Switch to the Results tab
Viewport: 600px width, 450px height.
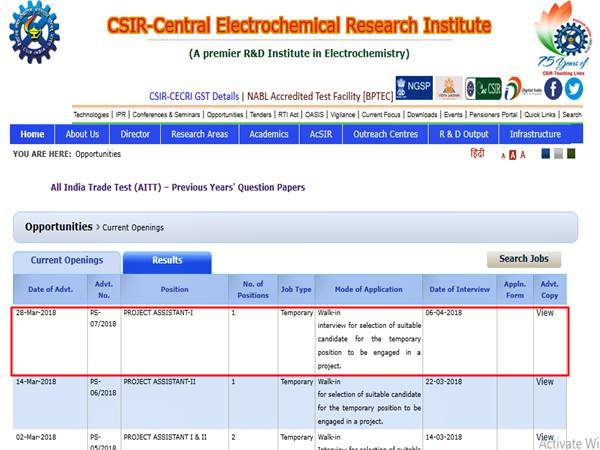pyautogui.click(x=167, y=261)
